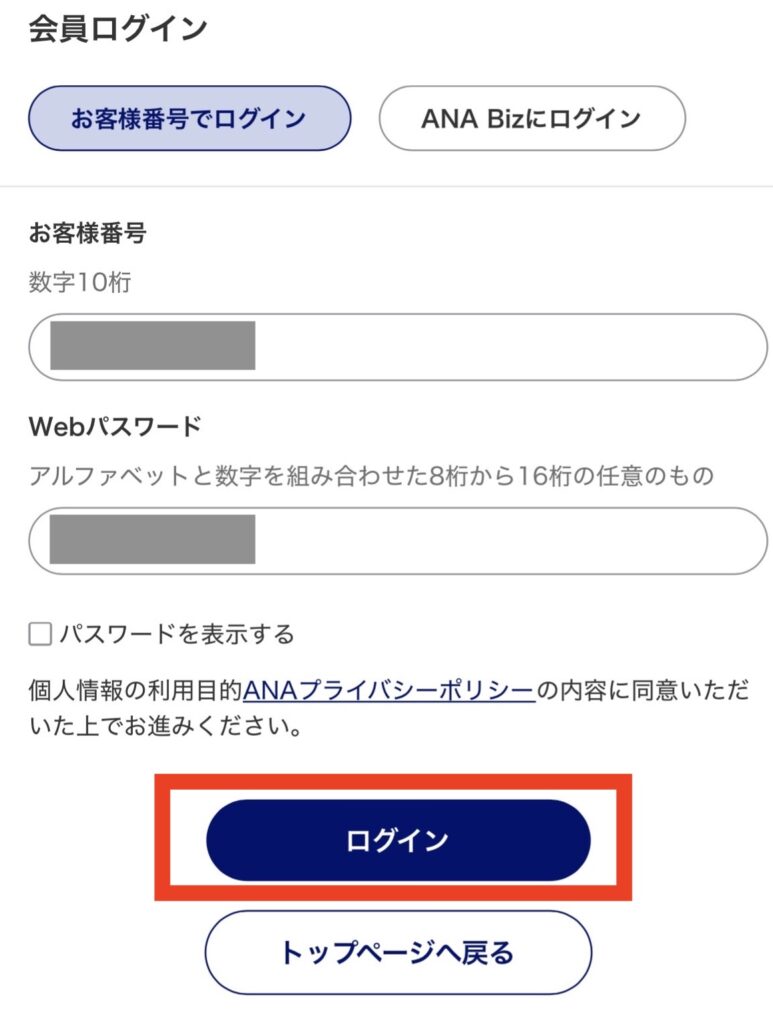
Task: Enable the パスワードを表示する checkbox
Action: point(40,634)
